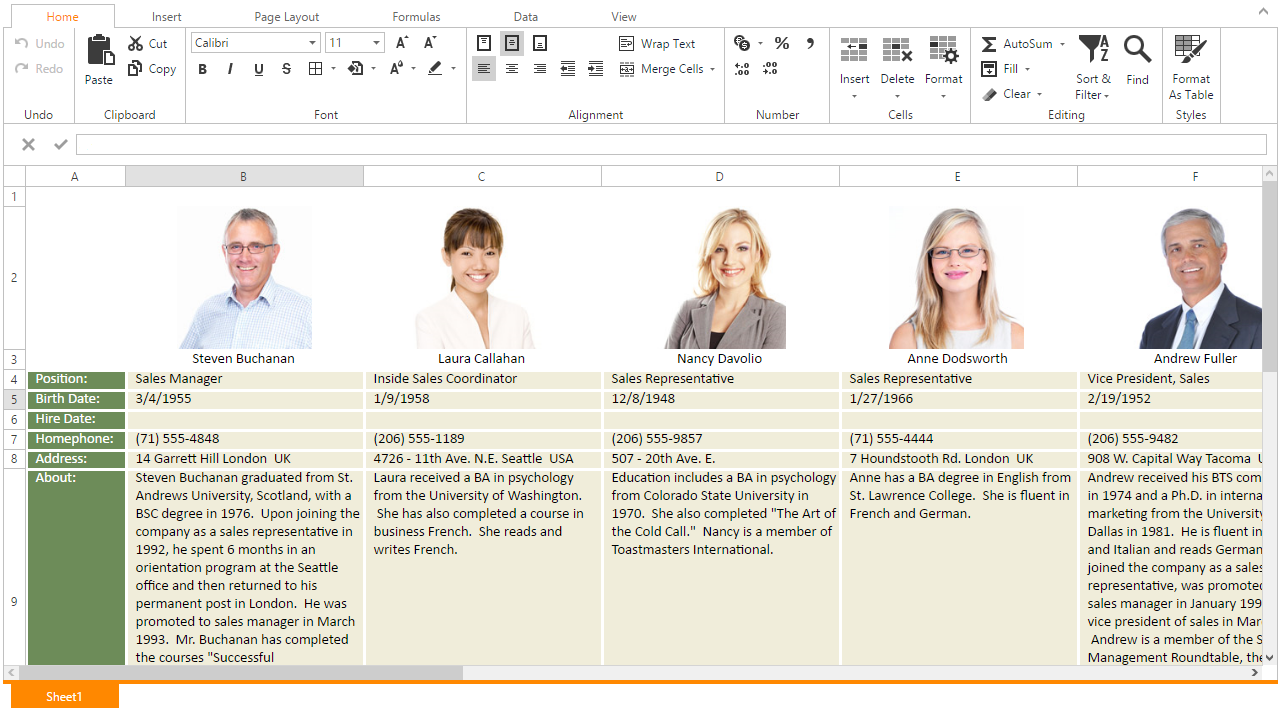Switch to the Page Layout tab
1281x721 pixels.
coord(287,17)
